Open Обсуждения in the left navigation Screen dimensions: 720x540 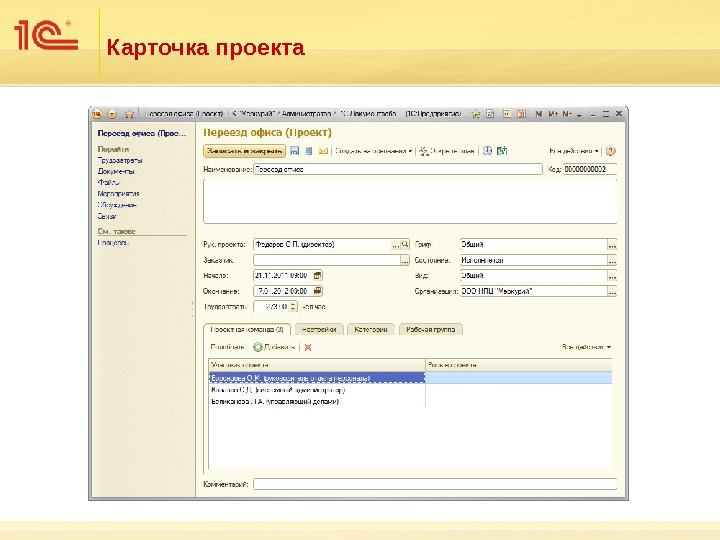point(117,205)
